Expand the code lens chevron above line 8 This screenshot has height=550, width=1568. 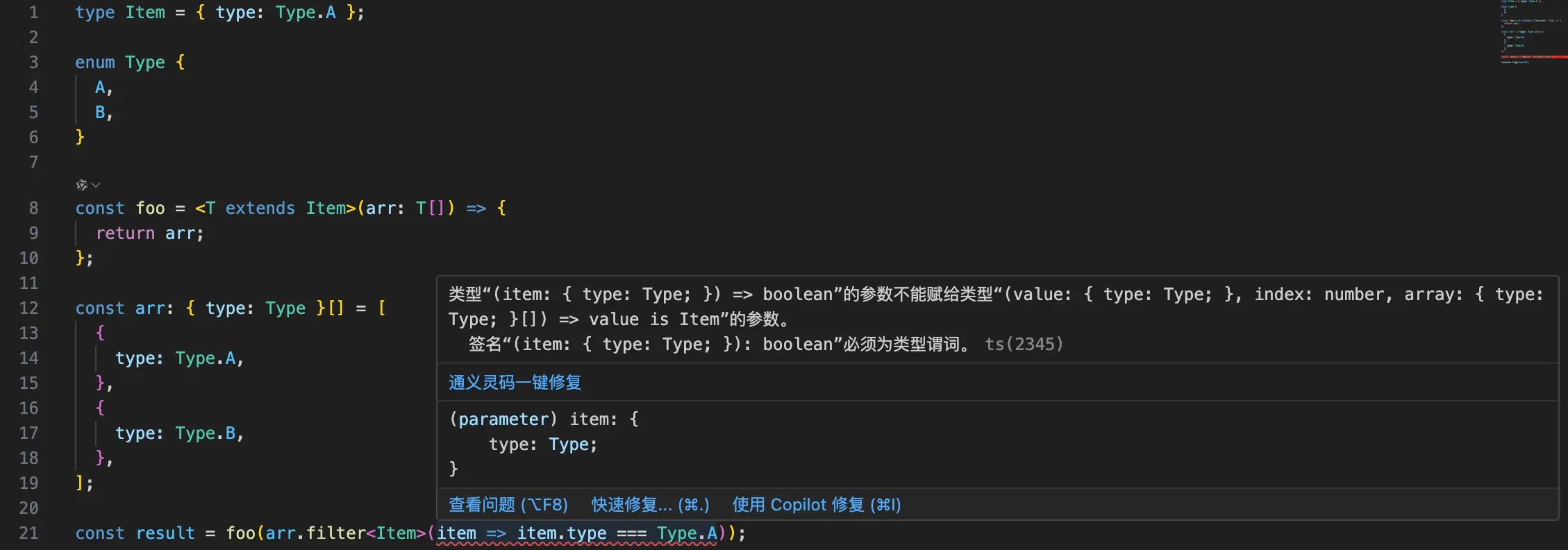coord(96,185)
